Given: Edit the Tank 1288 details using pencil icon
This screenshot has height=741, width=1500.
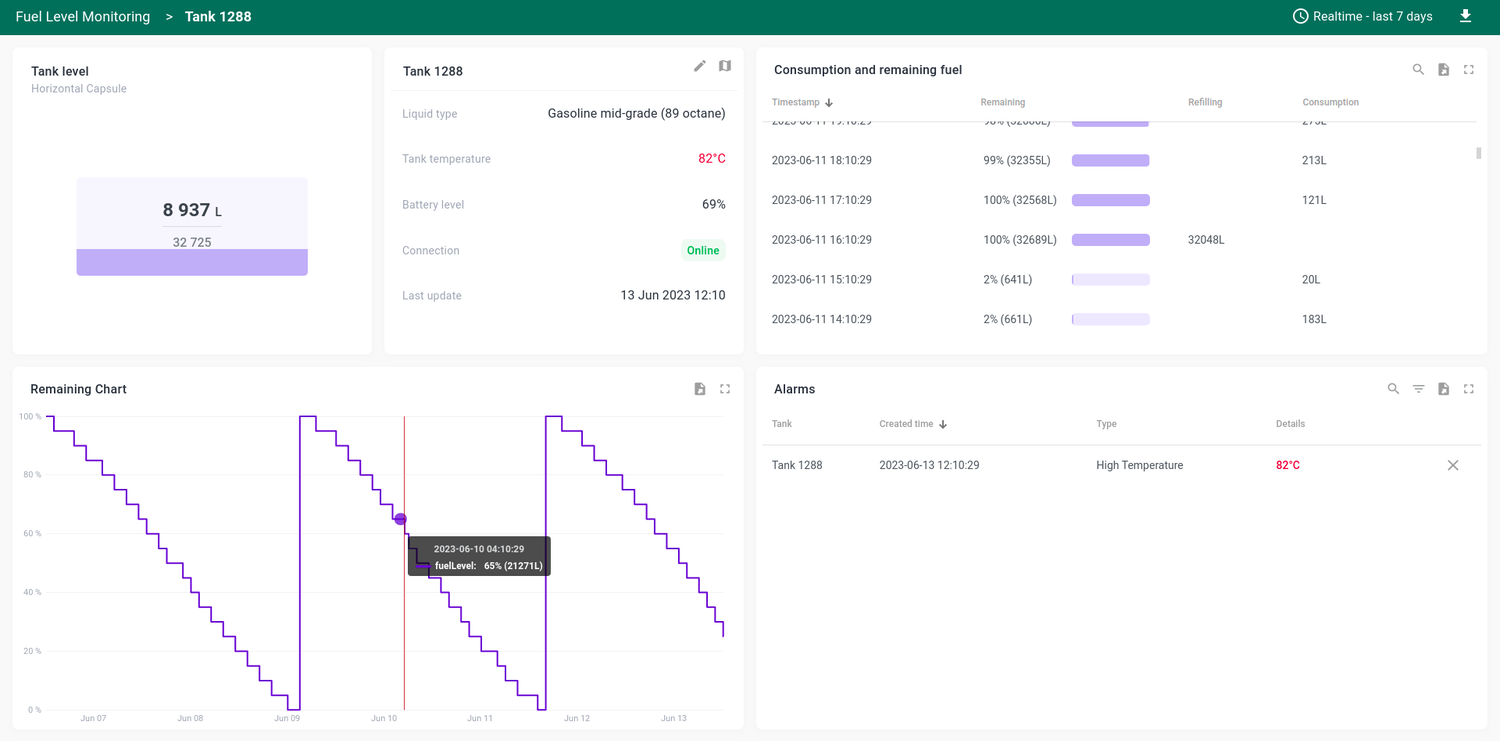Looking at the screenshot, I should tap(699, 66).
